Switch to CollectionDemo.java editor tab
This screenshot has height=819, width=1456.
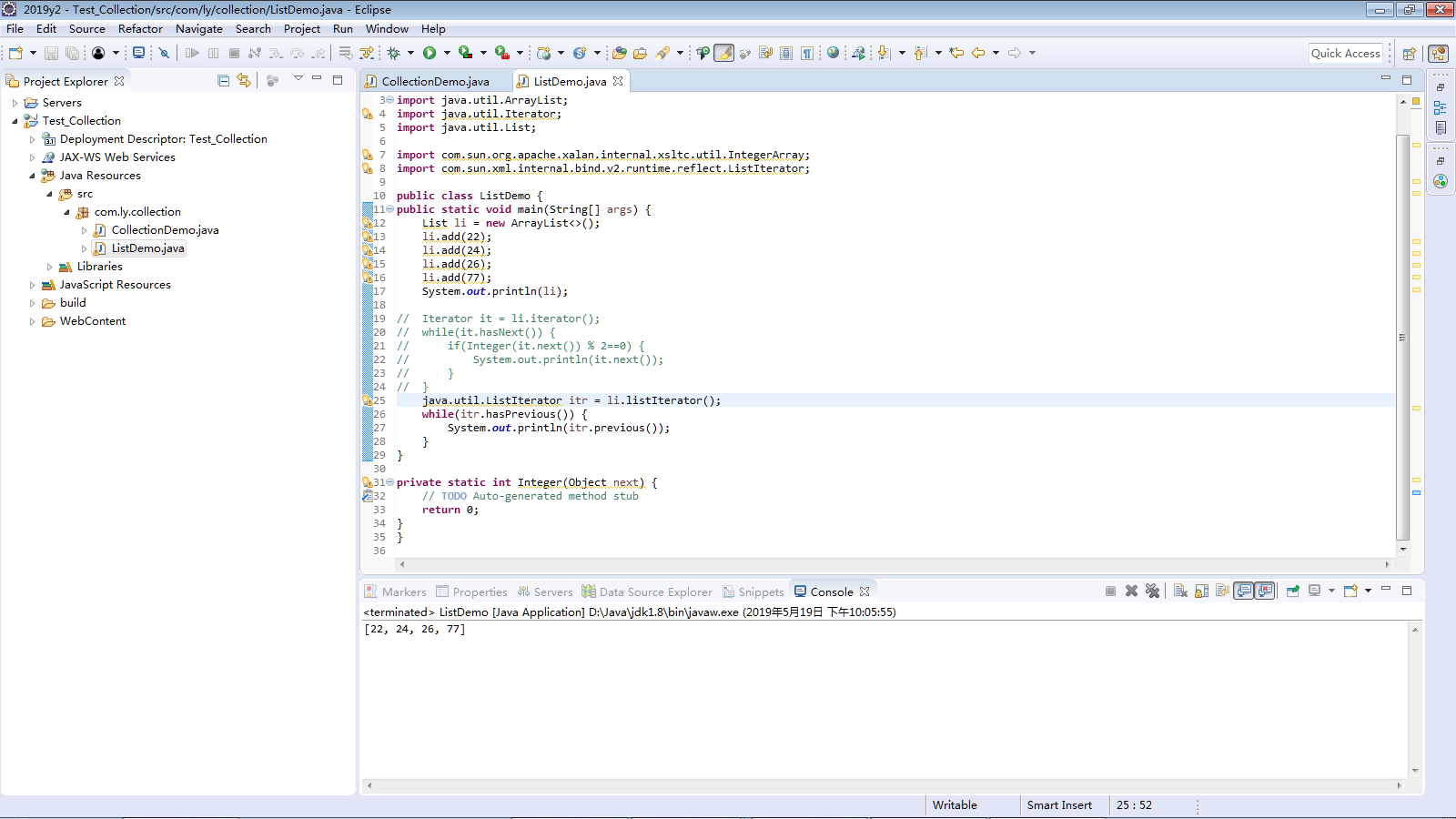435,81
